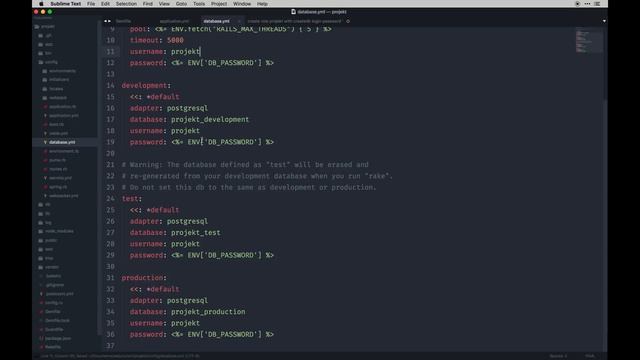The height and width of the screenshot is (360, 640).
Task: Open environment.rb in the sidebar
Action: (61, 151)
